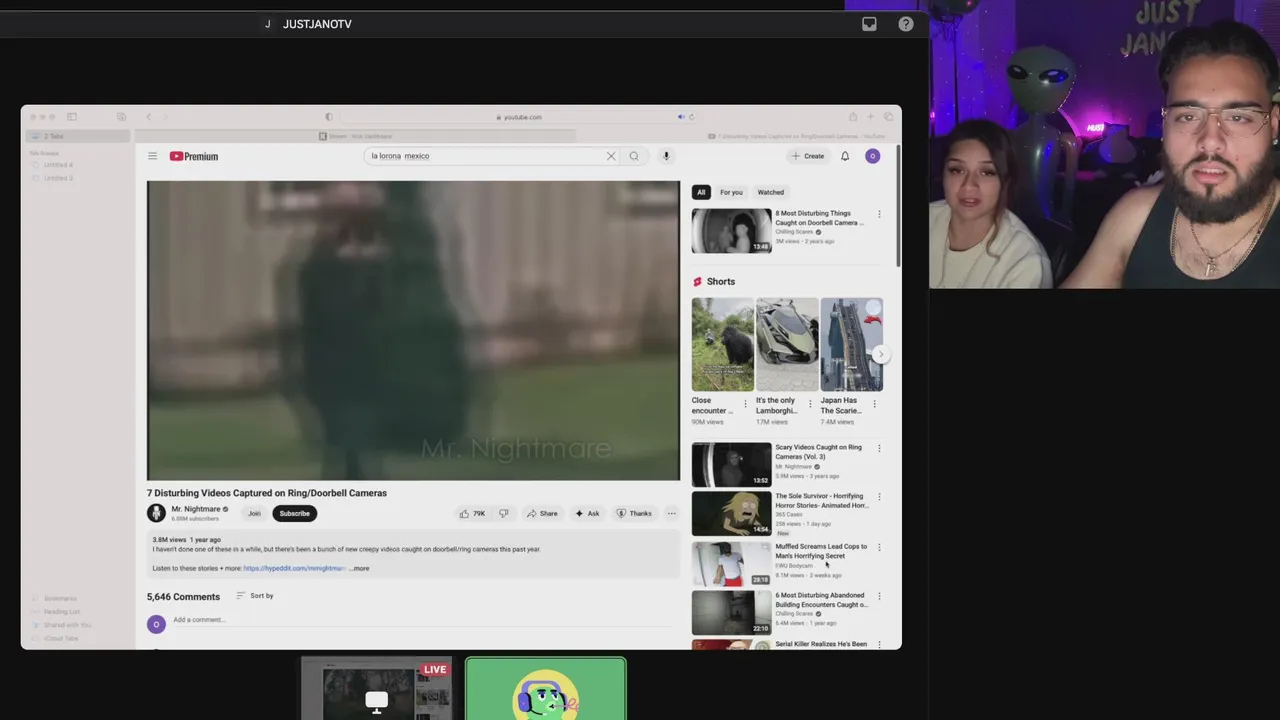Go back with Safari's back arrow

click(x=148, y=117)
